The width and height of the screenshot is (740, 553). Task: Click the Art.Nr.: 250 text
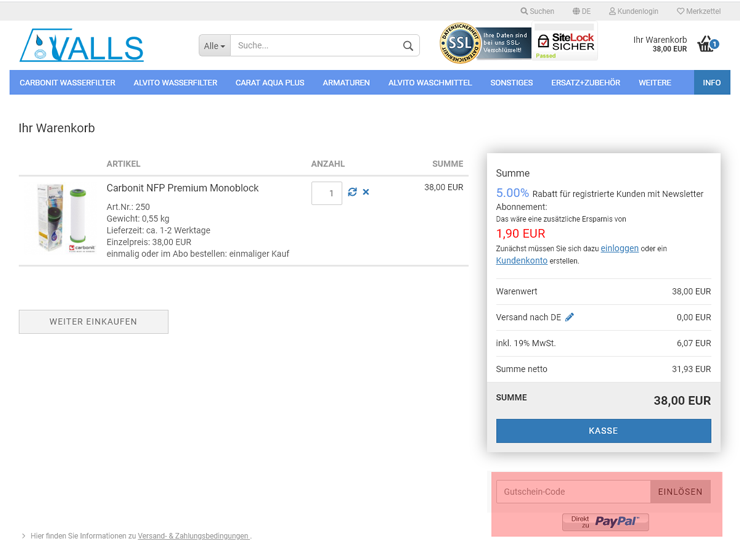pos(128,207)
